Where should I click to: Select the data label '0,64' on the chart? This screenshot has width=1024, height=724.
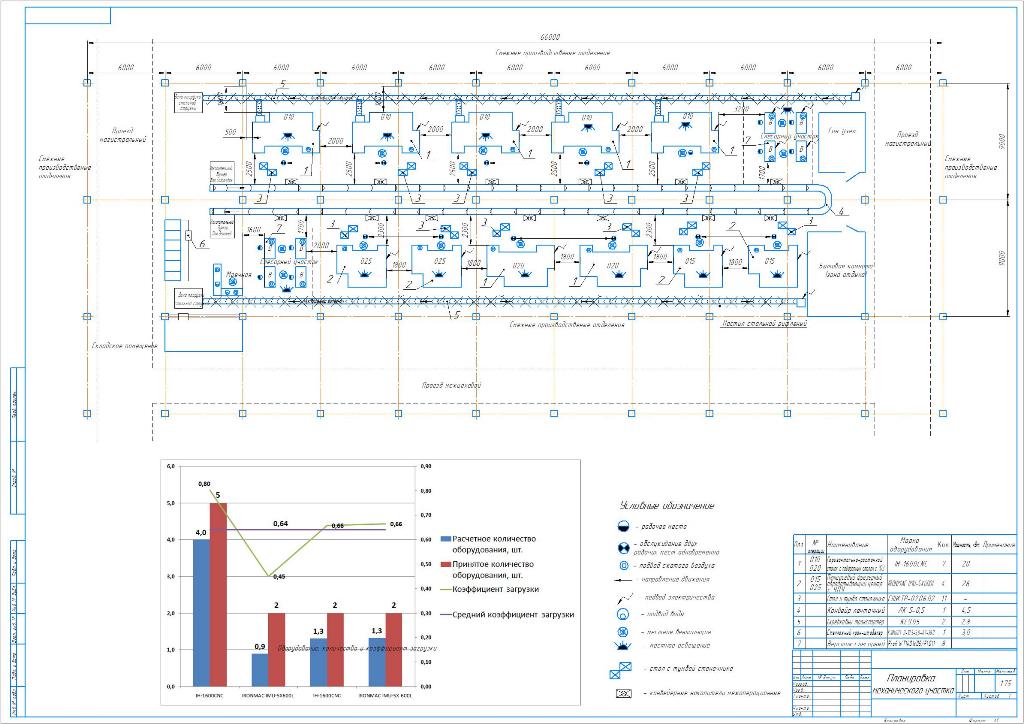tap(280, 524)
